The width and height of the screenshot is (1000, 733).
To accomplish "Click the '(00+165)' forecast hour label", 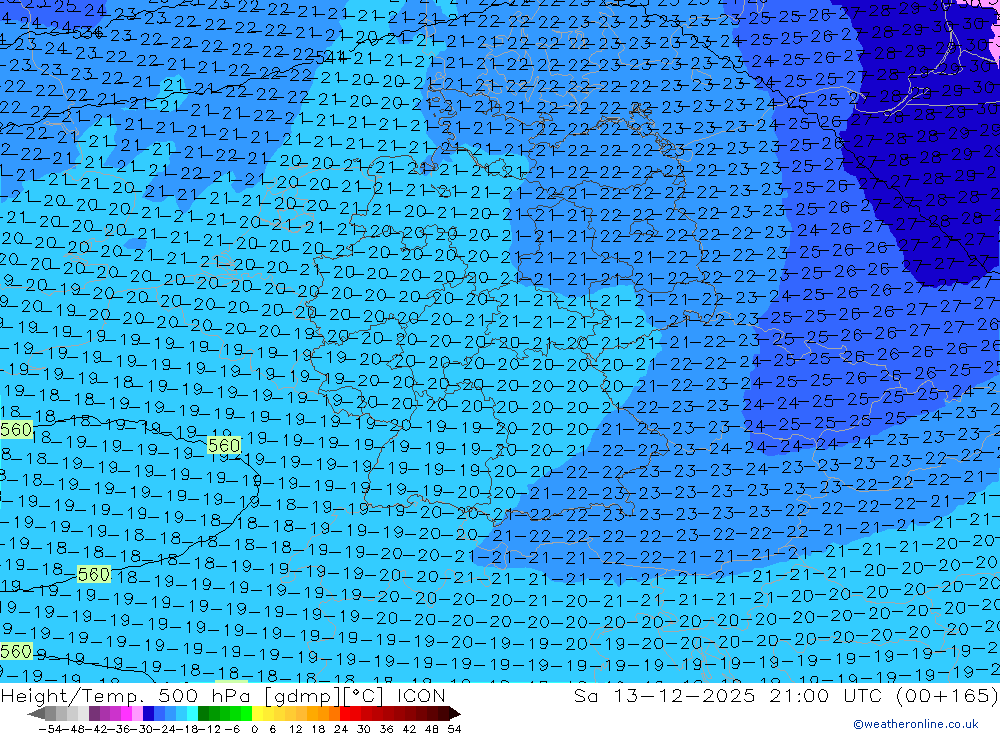I will (946, 695).
